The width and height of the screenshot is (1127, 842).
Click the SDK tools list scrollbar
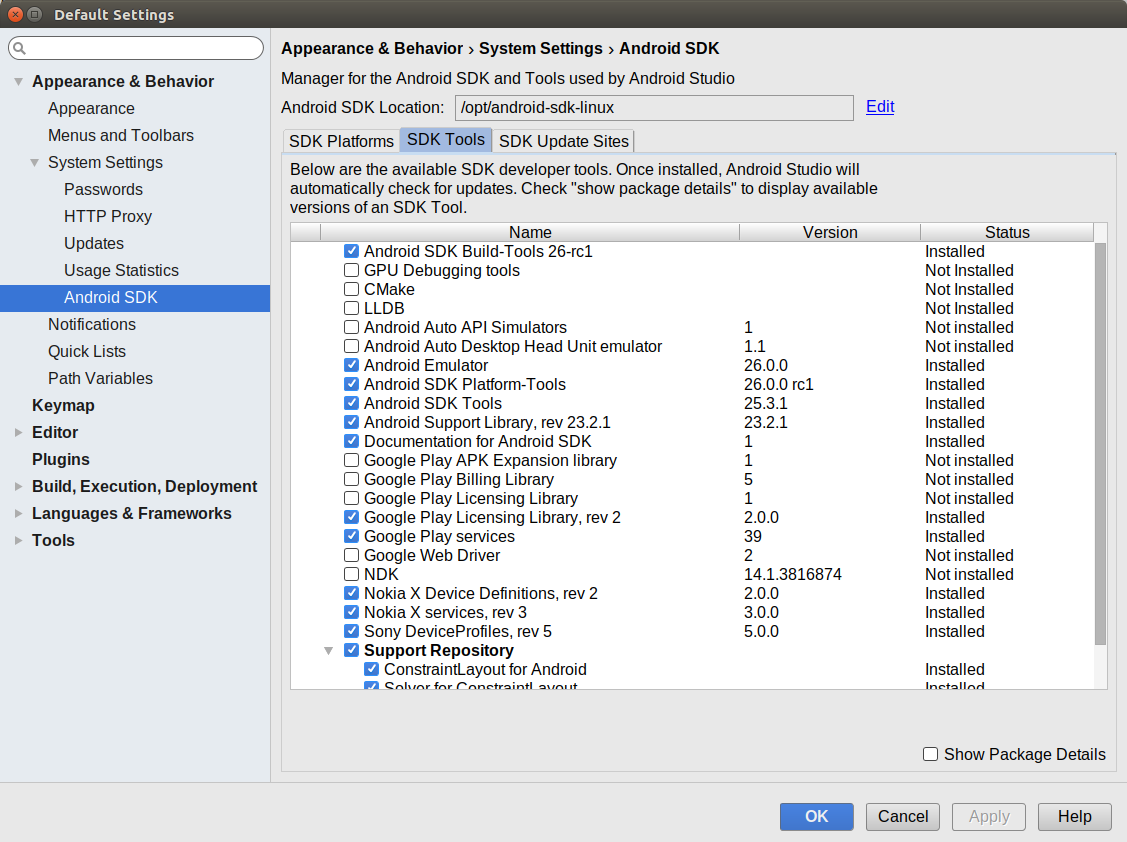(1100, 444)
